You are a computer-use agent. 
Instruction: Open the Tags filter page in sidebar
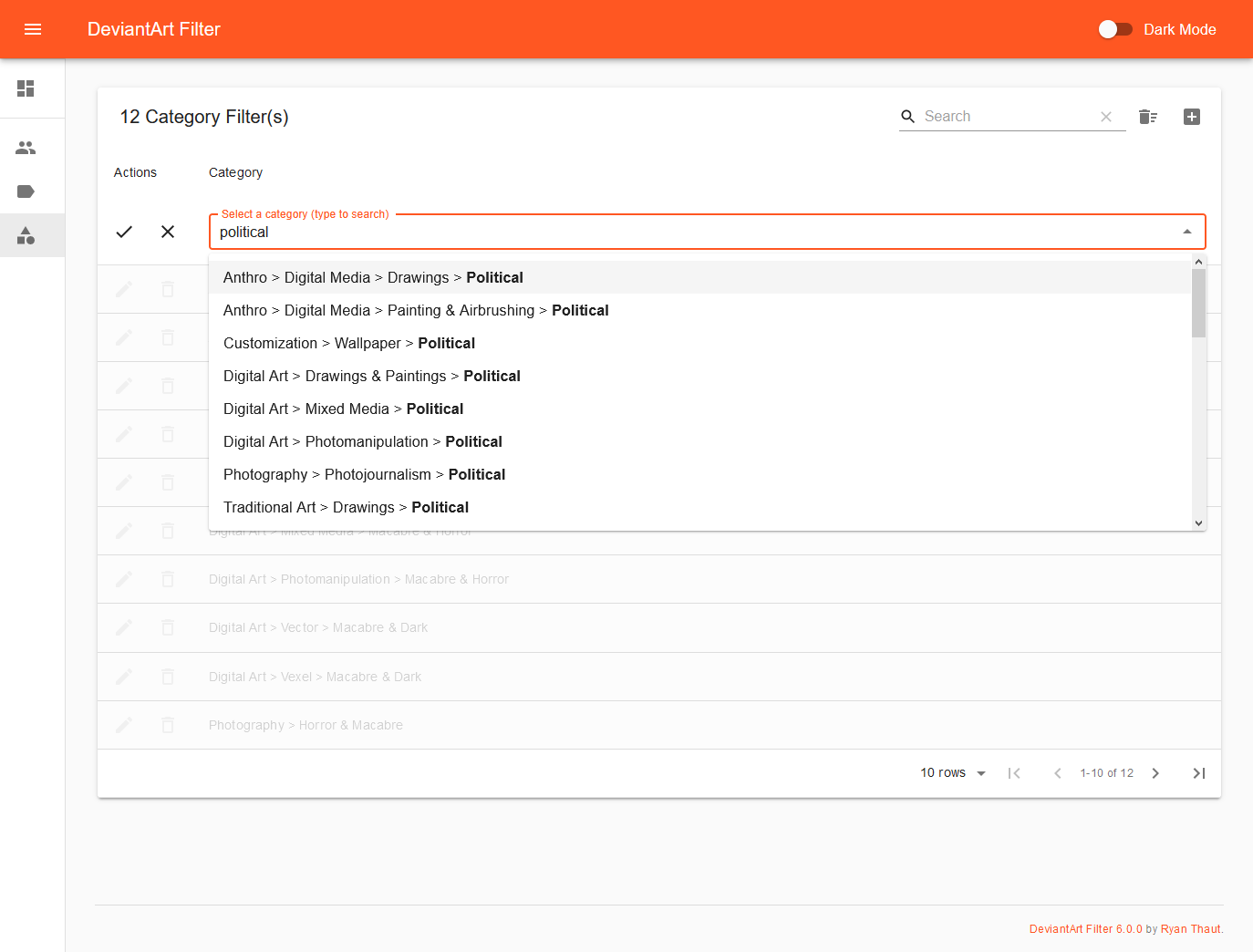point(26,191)
